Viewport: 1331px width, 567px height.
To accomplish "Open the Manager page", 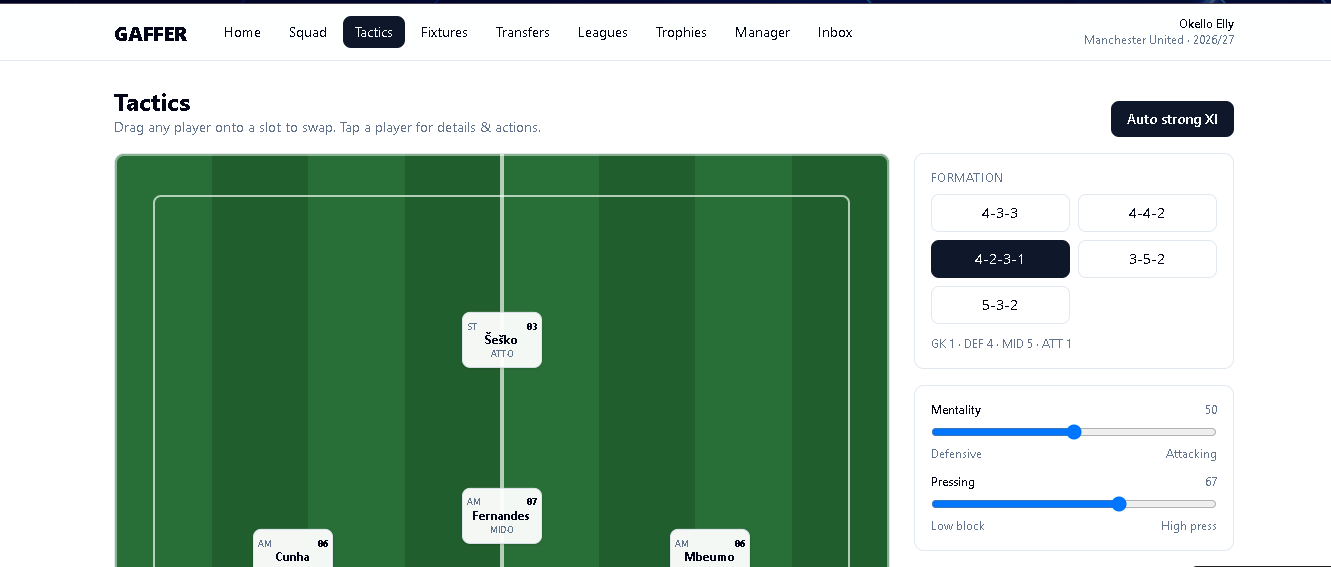I will [x=762, y=32].
